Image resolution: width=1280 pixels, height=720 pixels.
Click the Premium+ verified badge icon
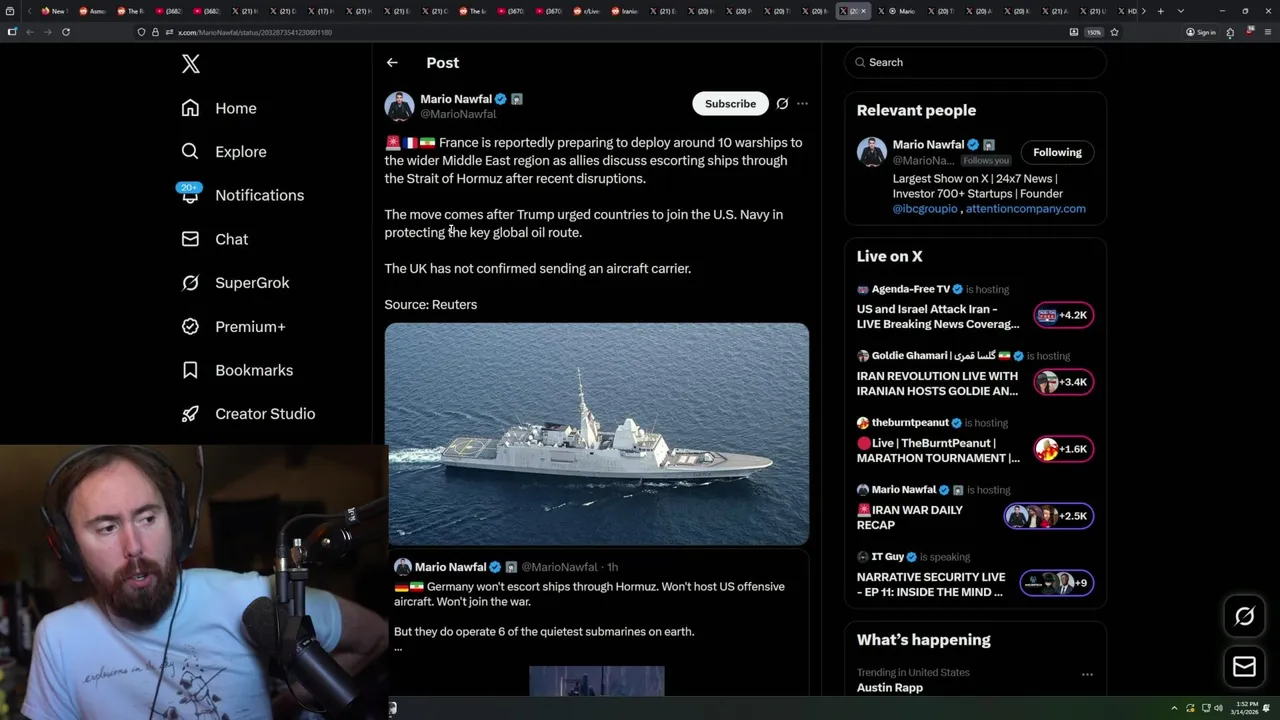point(190,326)
